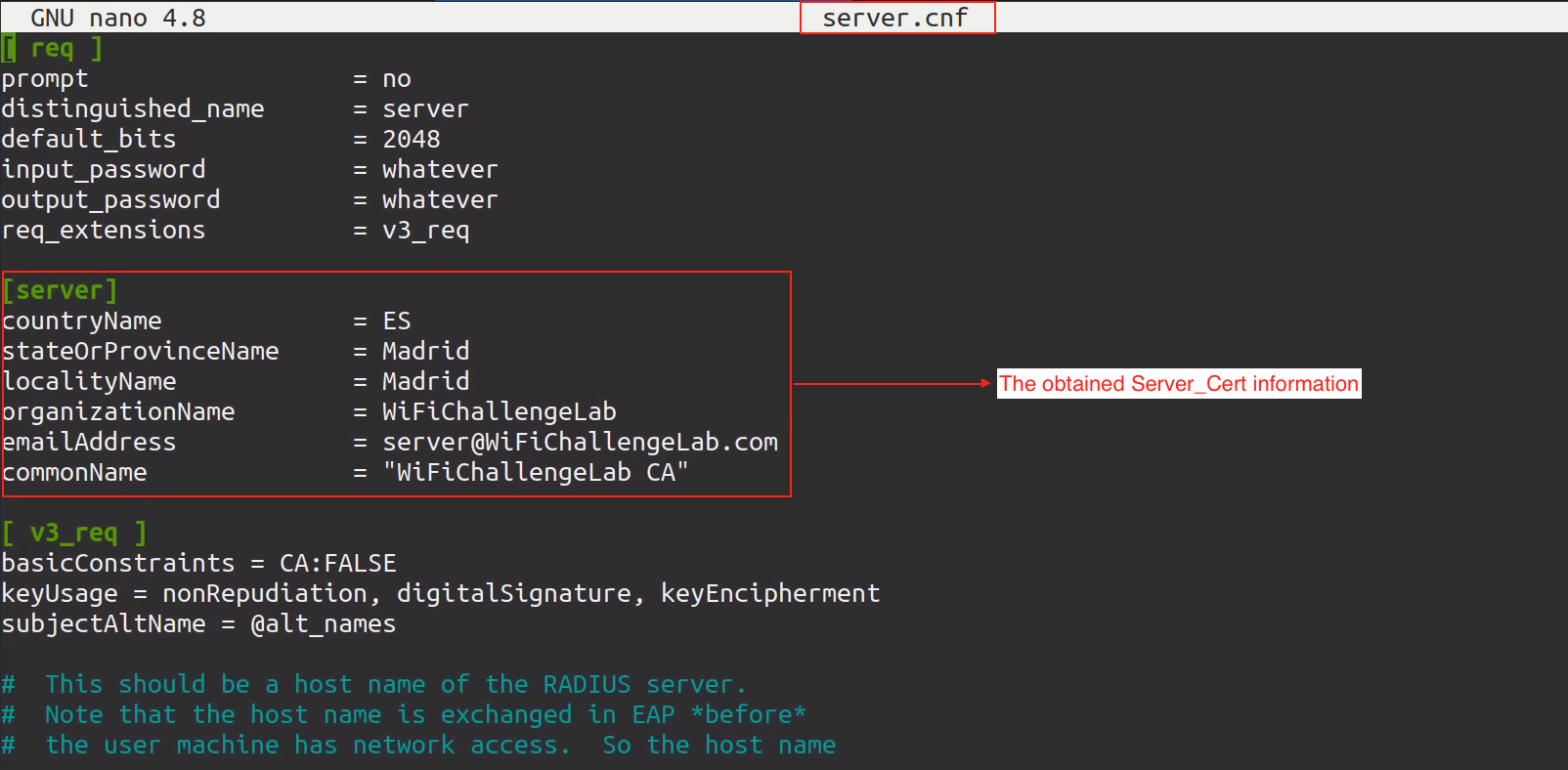This screenshot has height=770, width=1568.
Task: Click the red 'The obtained Server_Cert information' annotation
Action: click(x=1178, y=384)
